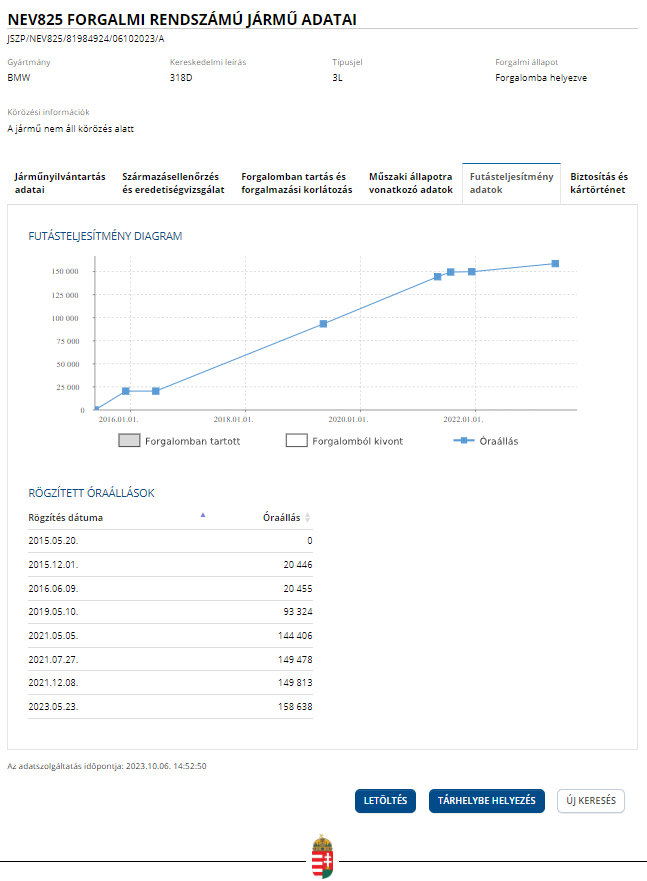Select the 2015.05.20. date row
Screen dimensions: 647x881
[x=170, y=541]
